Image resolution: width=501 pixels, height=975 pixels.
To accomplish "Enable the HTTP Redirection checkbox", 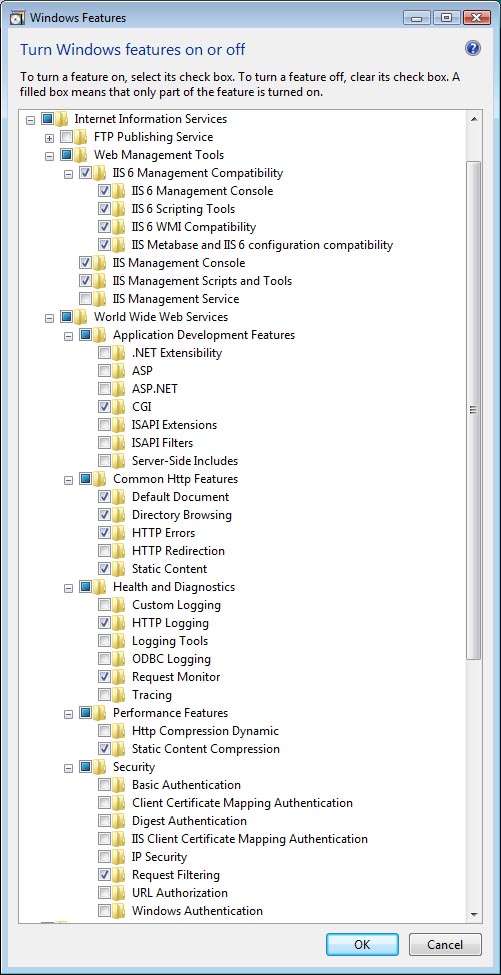I will 104,551.
